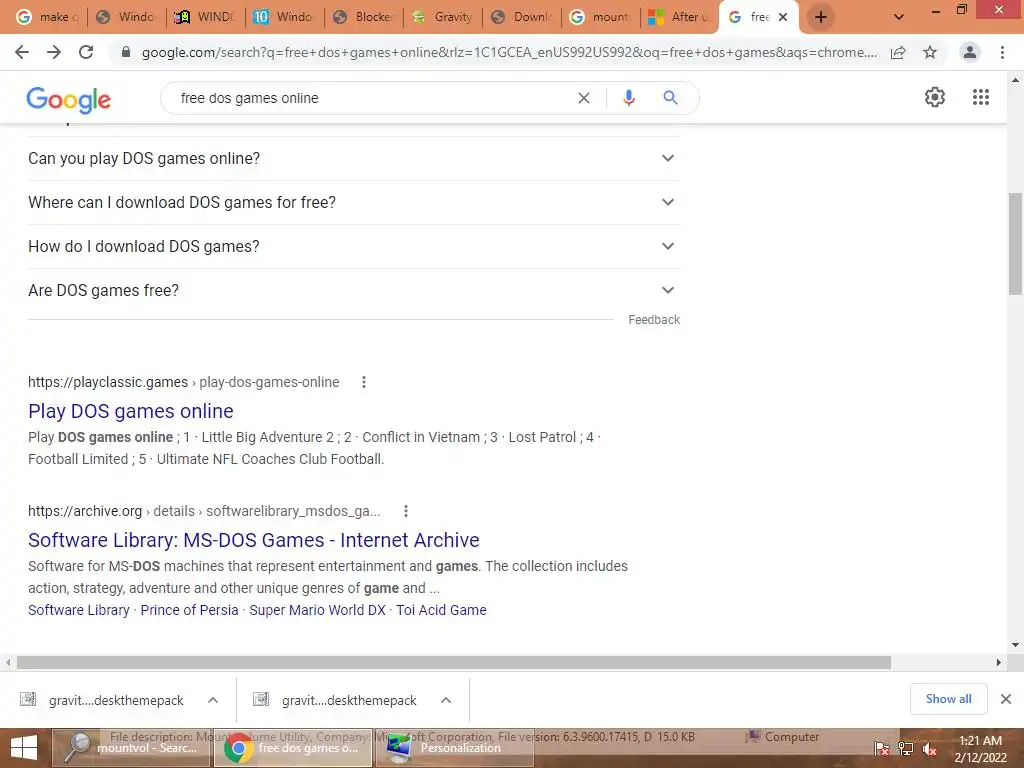Image resolution: width=1024 pixels, height=768 pixels.
Task: Open Google quick settings gear
Action: pos(935,97)
